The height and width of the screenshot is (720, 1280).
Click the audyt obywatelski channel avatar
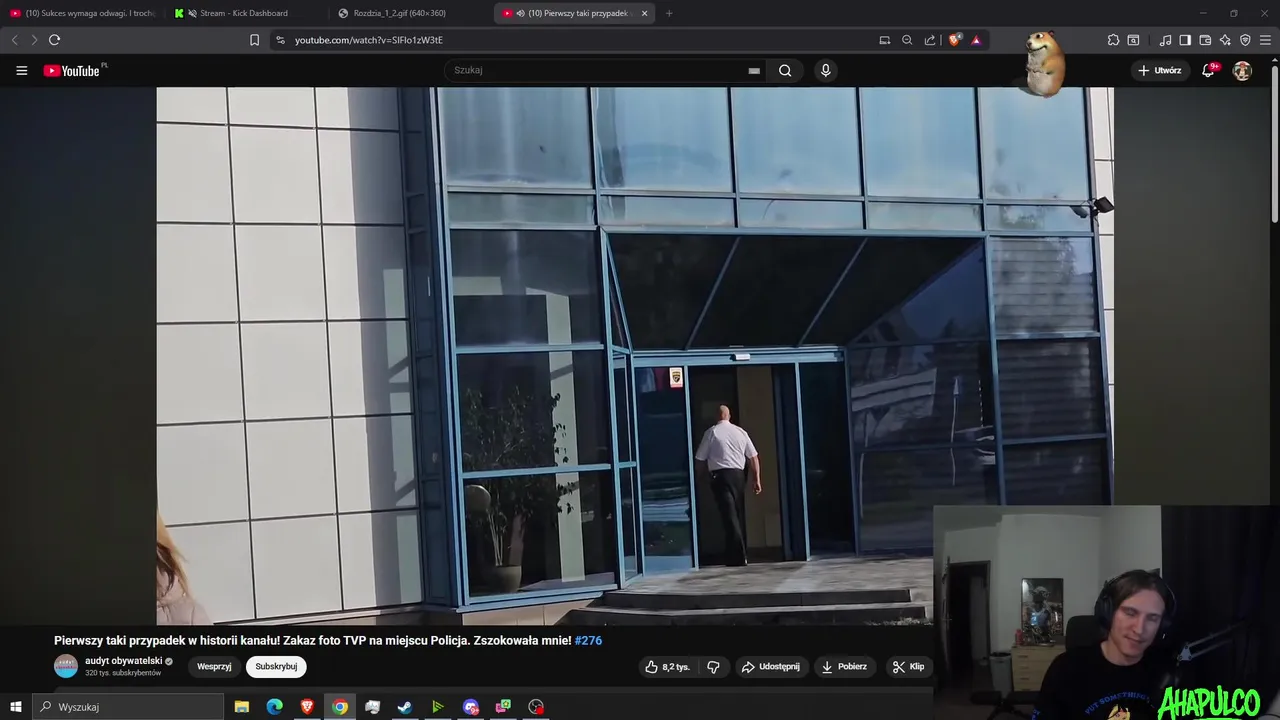[66, 667]
